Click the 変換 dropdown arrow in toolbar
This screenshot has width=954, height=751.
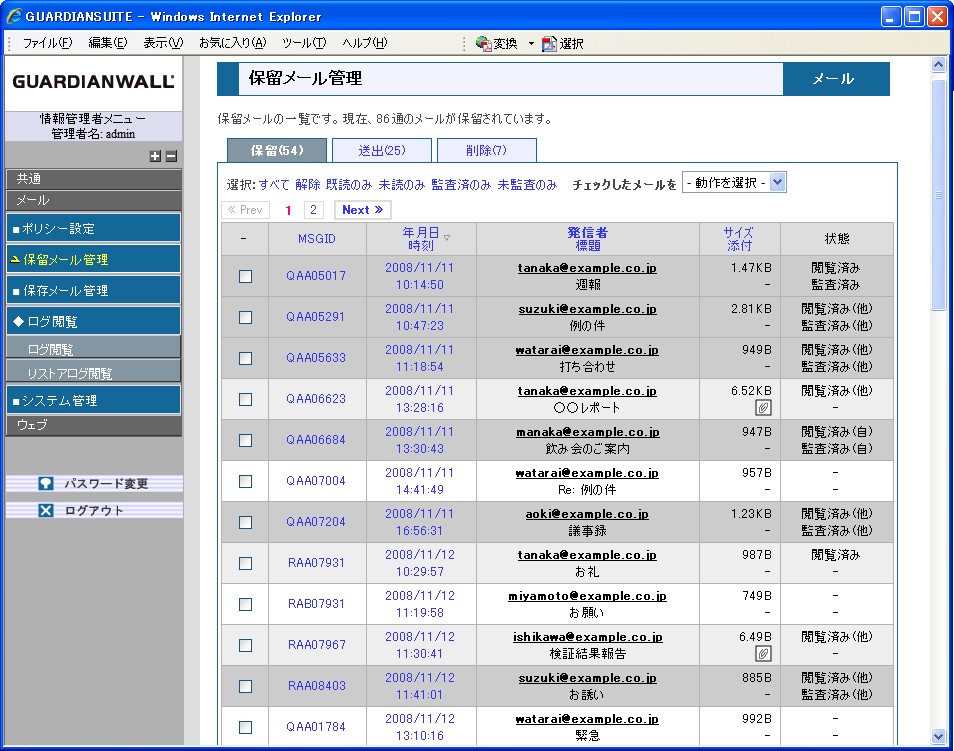click(x=531, y=44)
